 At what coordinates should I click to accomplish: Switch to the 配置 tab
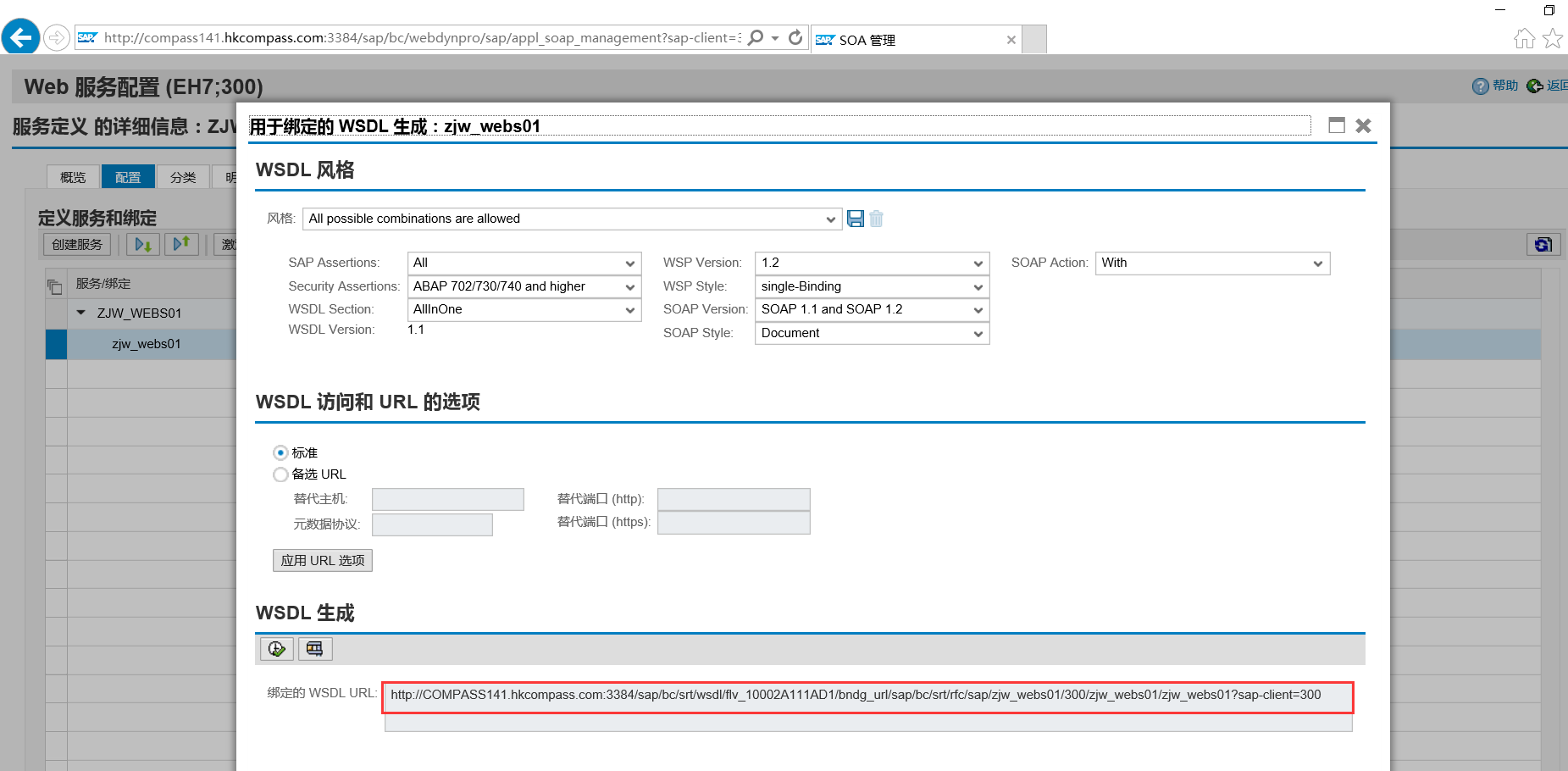(128, 177)
